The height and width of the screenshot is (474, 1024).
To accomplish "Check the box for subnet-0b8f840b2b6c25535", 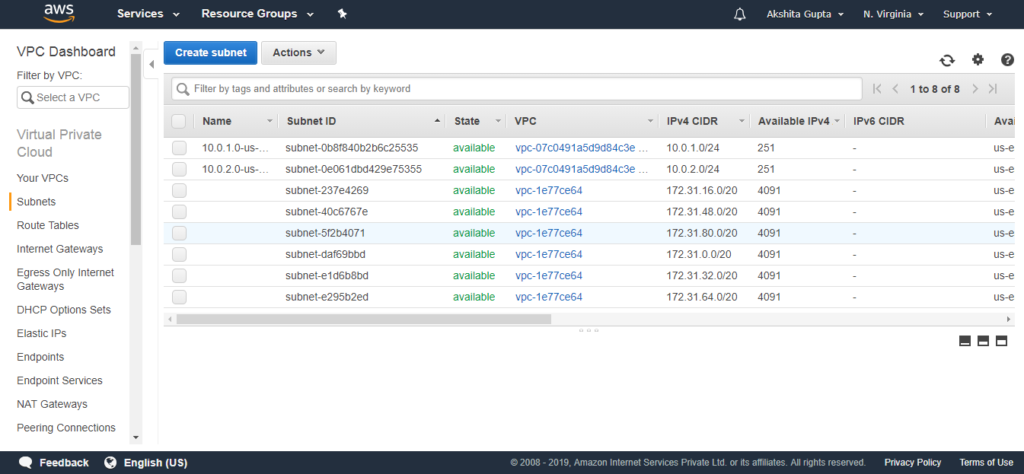I will tap(179, 148).
